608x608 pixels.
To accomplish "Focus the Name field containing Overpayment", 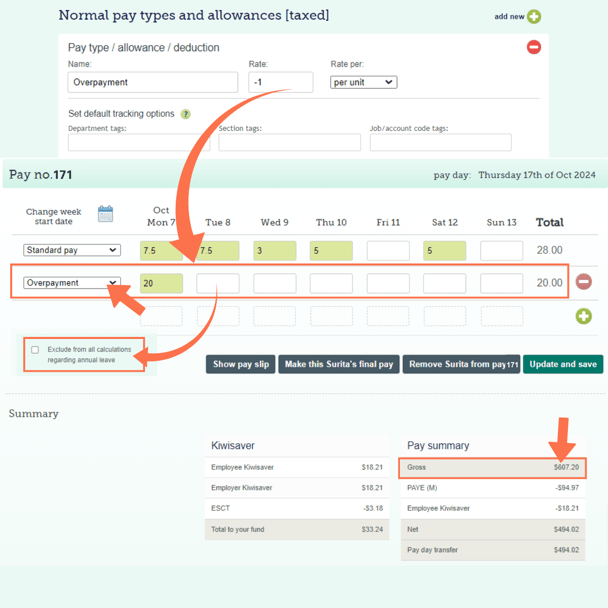I will [153, 82].
